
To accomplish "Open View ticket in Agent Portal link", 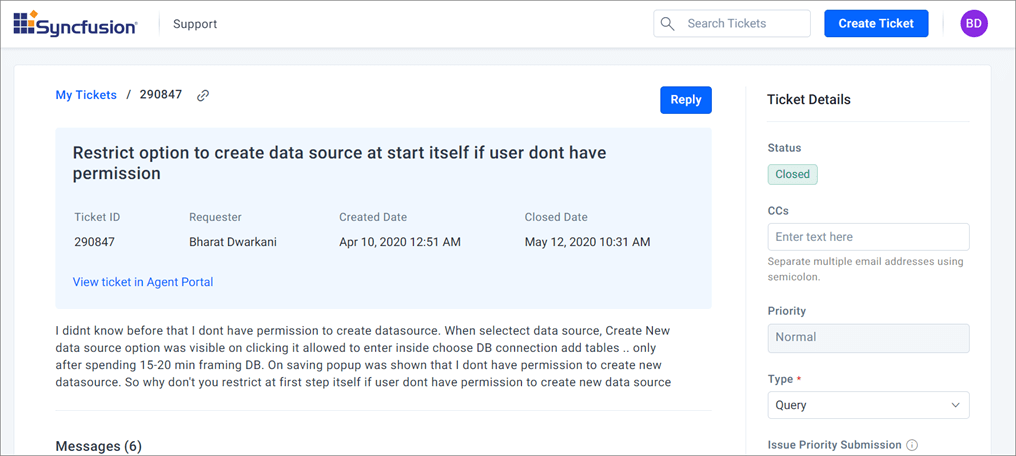I will (143, 282).
